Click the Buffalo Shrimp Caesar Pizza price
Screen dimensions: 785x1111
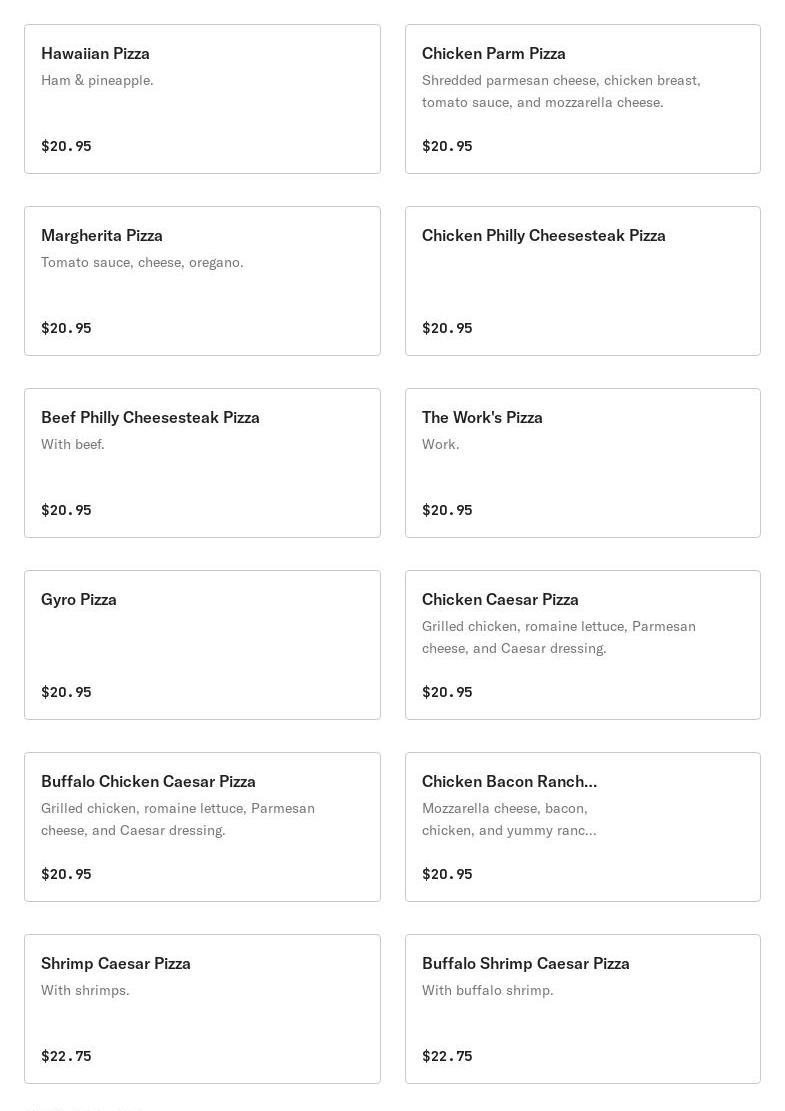coord(447,1056)
